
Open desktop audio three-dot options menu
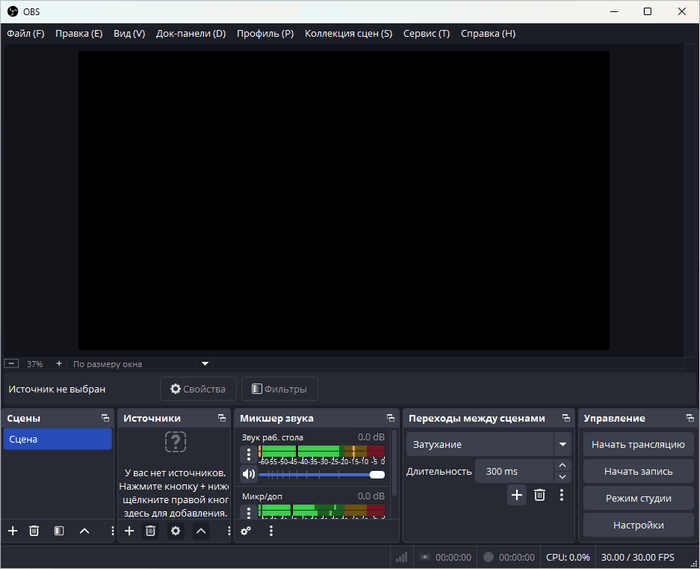(x=249, y=454)
